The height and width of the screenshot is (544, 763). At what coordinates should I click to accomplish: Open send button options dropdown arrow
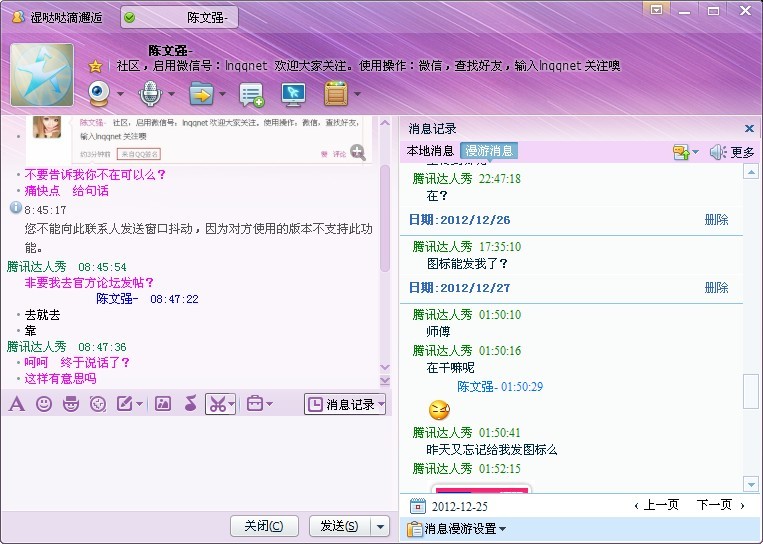click(381, 526)
